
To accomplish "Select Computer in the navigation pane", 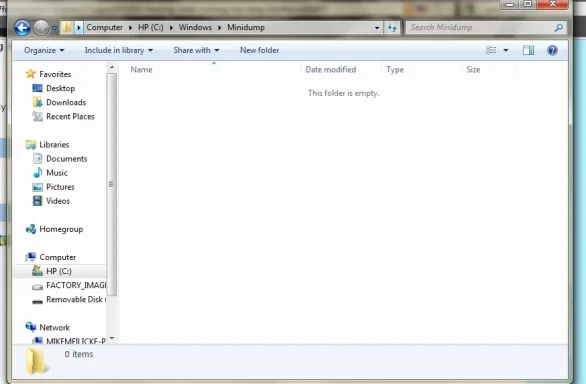I will pos(58,257).
